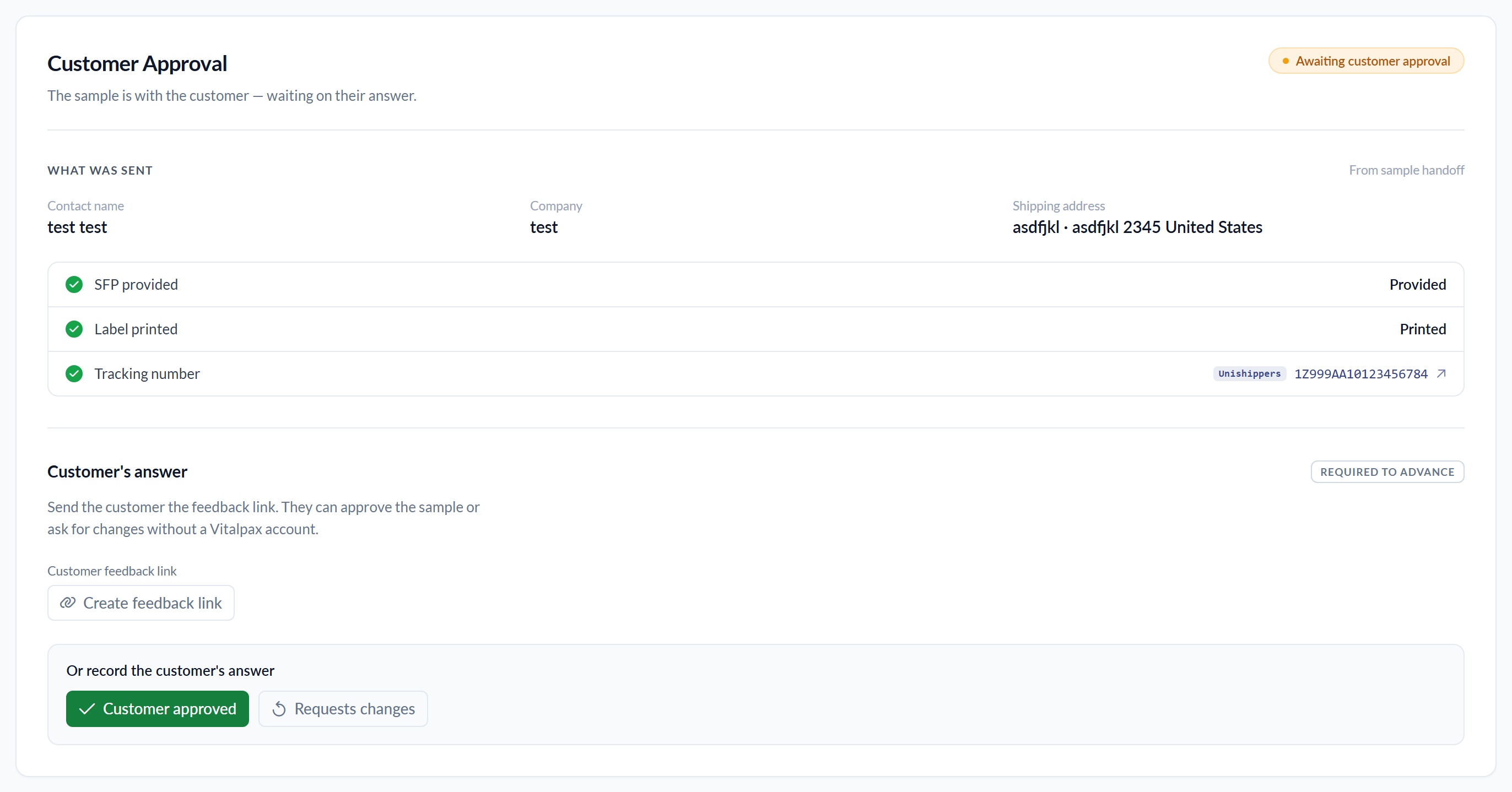
Task: Click the undo arrow icon in Requests changes
Action: [279, 709]
